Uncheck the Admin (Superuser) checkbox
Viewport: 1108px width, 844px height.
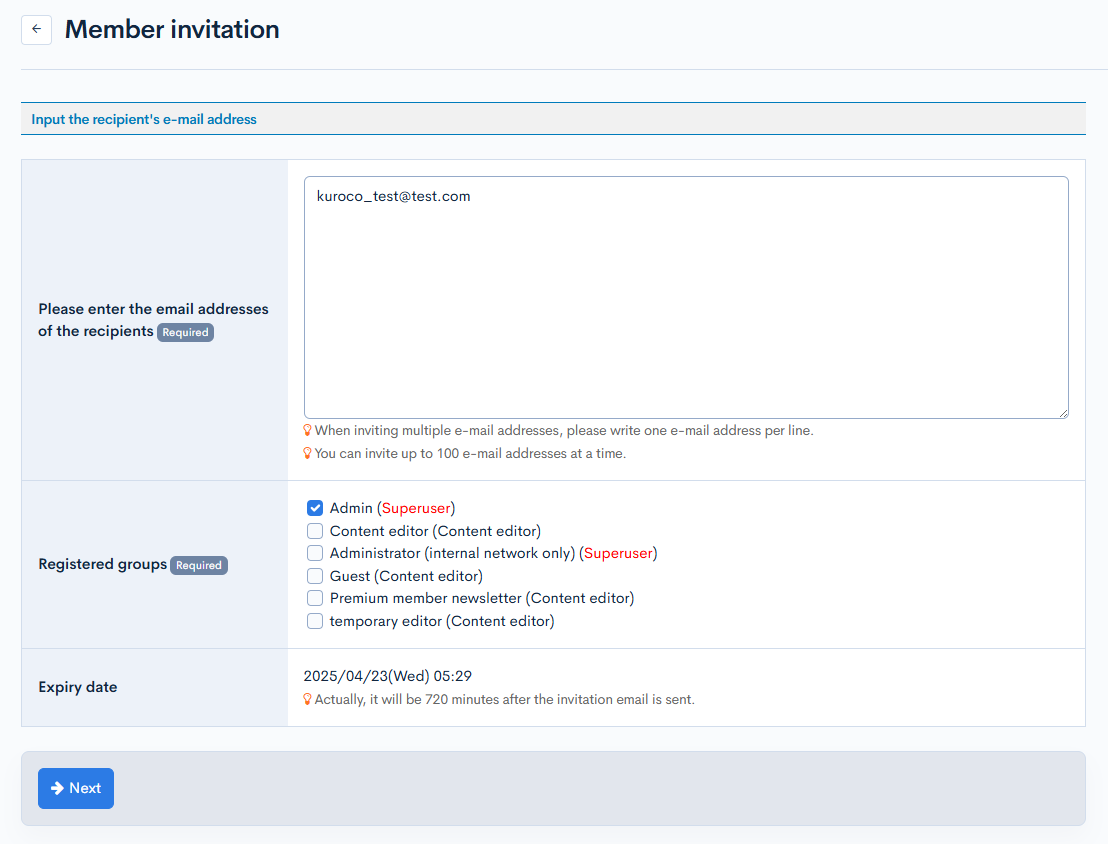315,508
